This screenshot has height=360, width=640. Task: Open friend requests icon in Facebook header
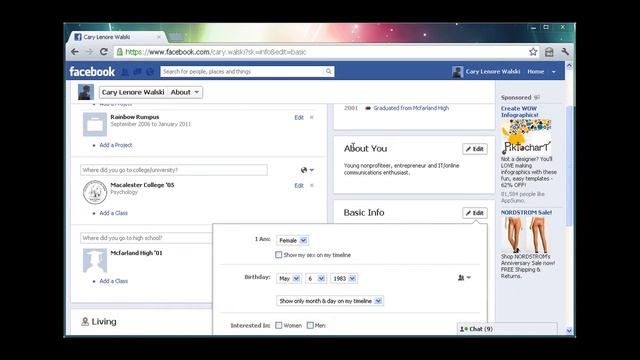click(x=125, y=72)
